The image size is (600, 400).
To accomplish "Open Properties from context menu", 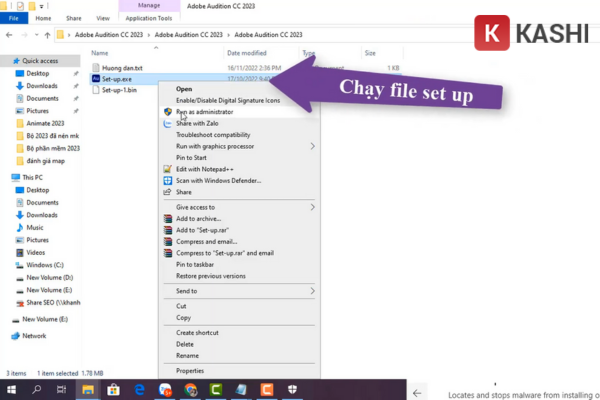I will coord(239,371).
